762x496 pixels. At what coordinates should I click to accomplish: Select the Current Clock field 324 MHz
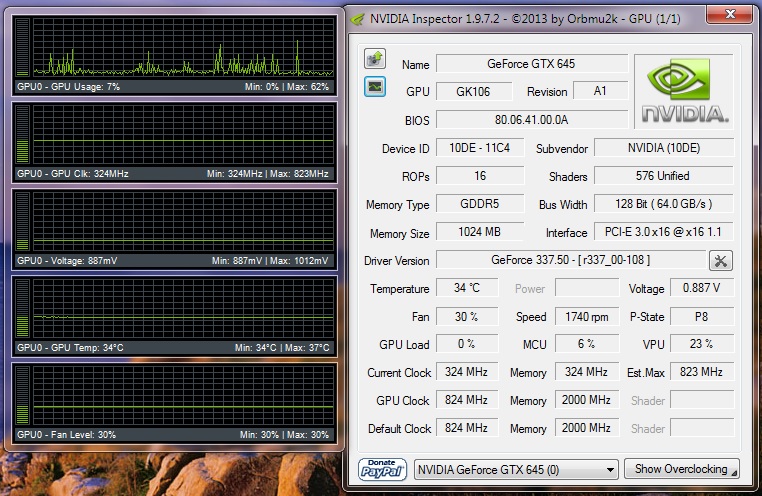coord(467,372)
